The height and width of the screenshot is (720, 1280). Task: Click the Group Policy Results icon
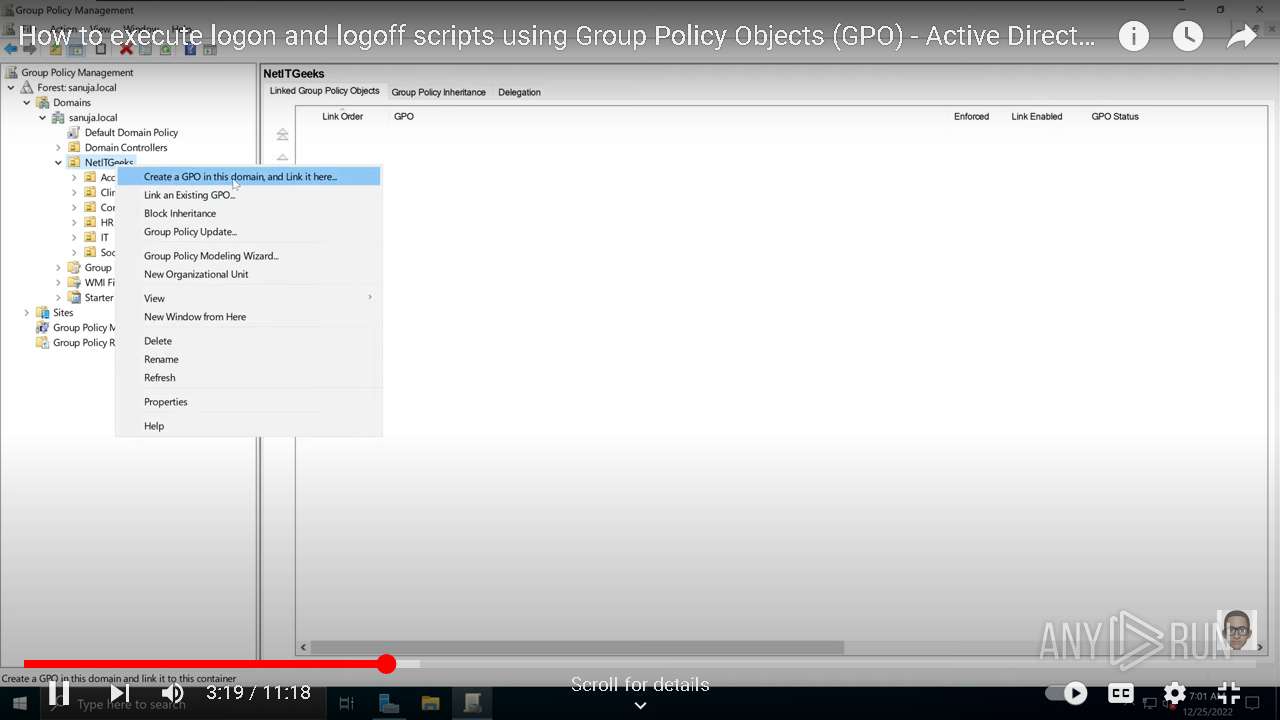(x=43, y=343)
